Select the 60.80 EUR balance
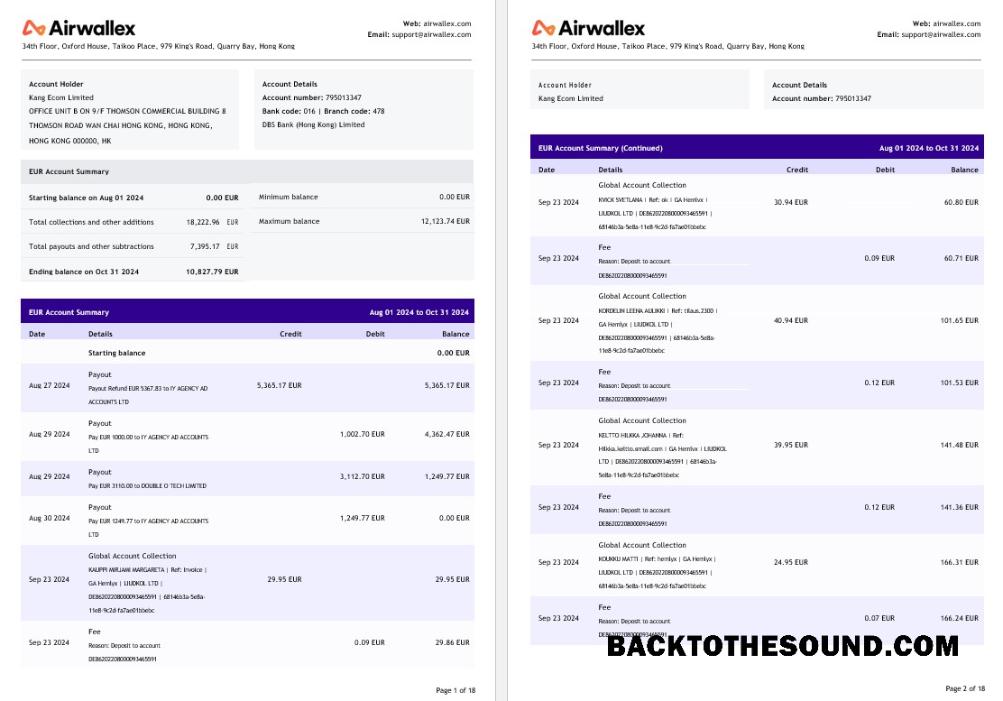This screenshot has height=701, width=1003. pyautogui.click(x=961, y=202)
